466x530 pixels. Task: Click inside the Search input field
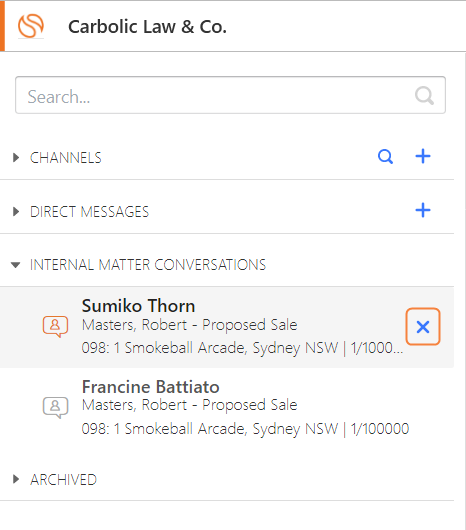coord(230,95)
